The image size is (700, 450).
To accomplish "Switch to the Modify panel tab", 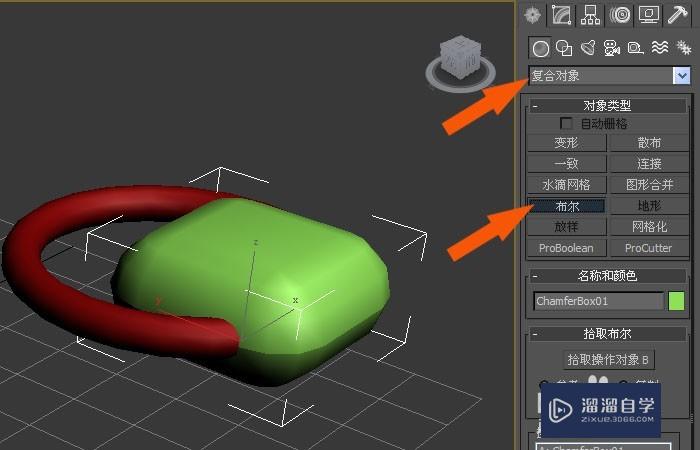I will click(x=561, y=15).
